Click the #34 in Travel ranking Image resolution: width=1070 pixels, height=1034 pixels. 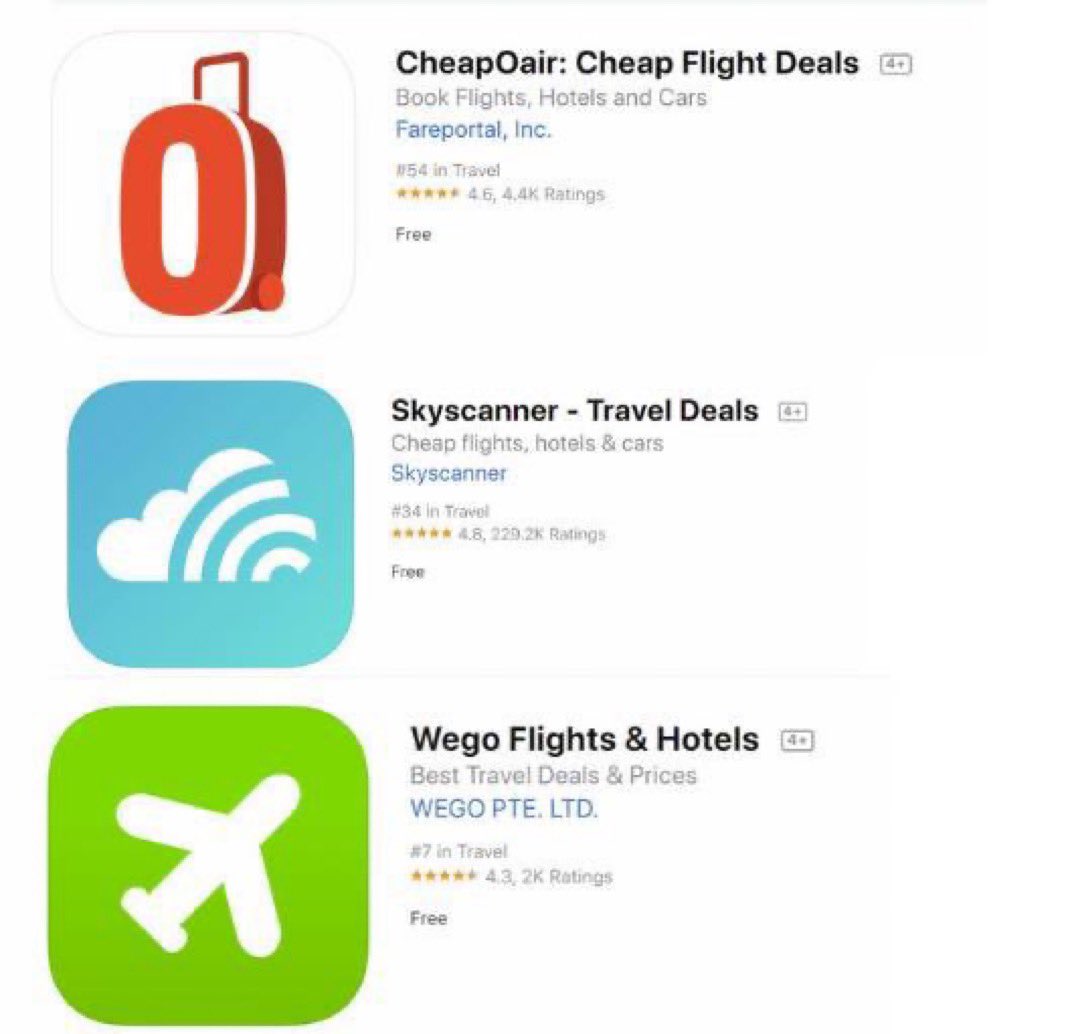tap(440, 511)
